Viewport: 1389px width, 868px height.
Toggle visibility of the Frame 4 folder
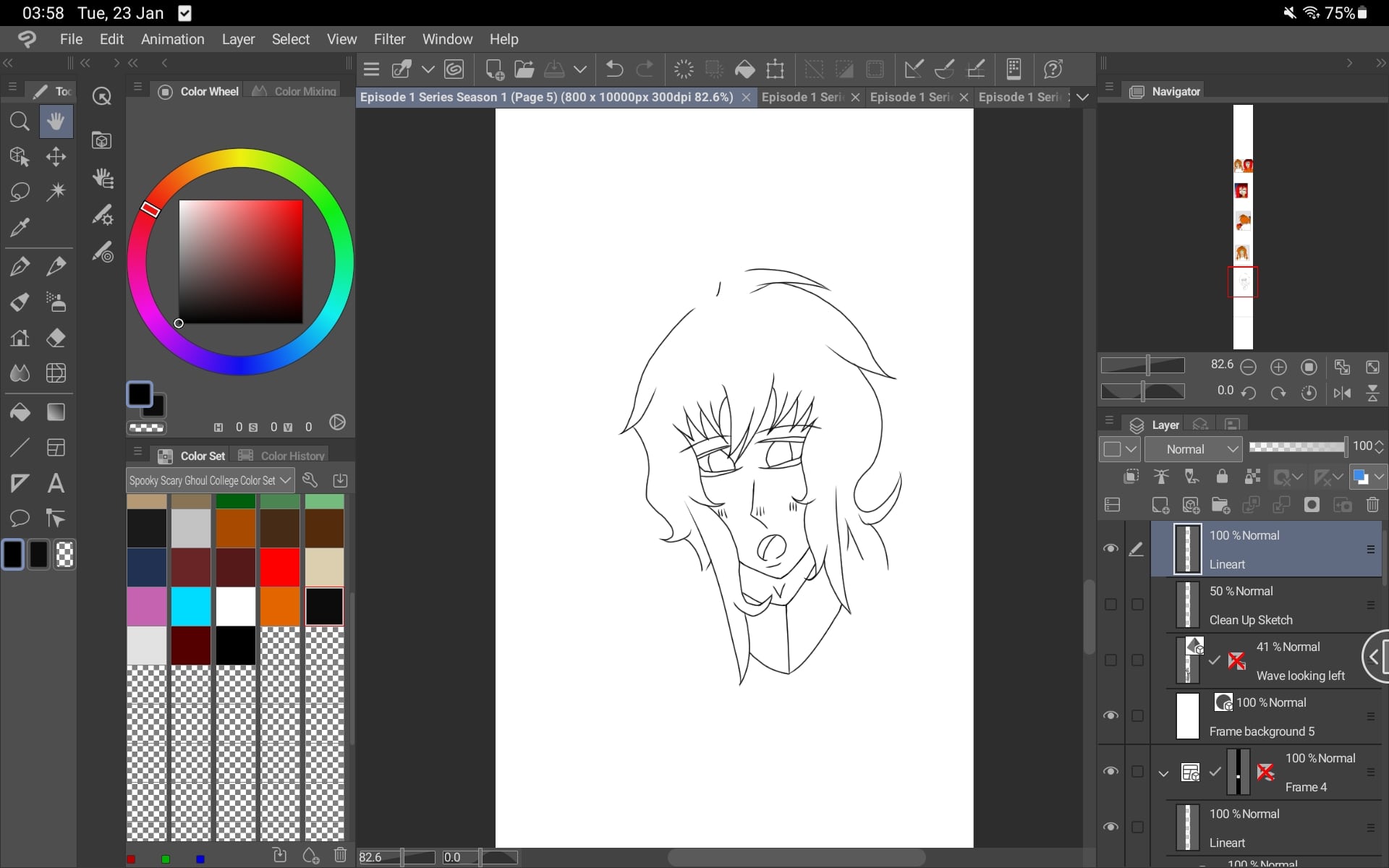tap(1110, 772)
